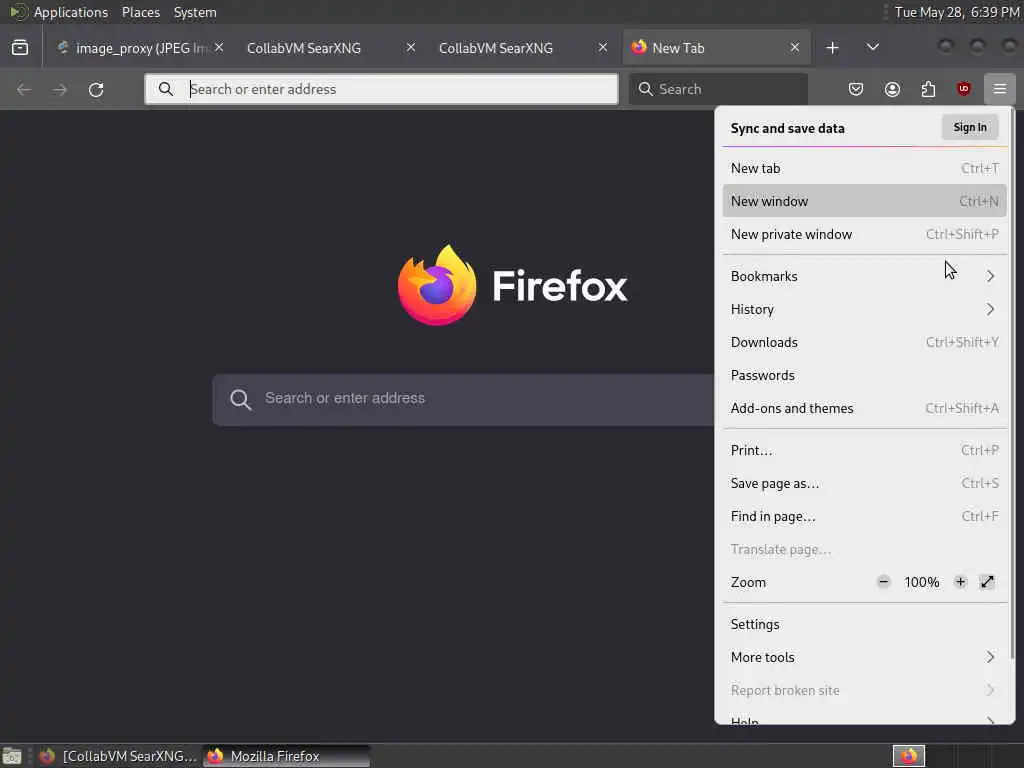Image resolution: width=1024 pixels, height=768 pixels.
Task: Open the Places menu in top panel
Action: point(140,12)
